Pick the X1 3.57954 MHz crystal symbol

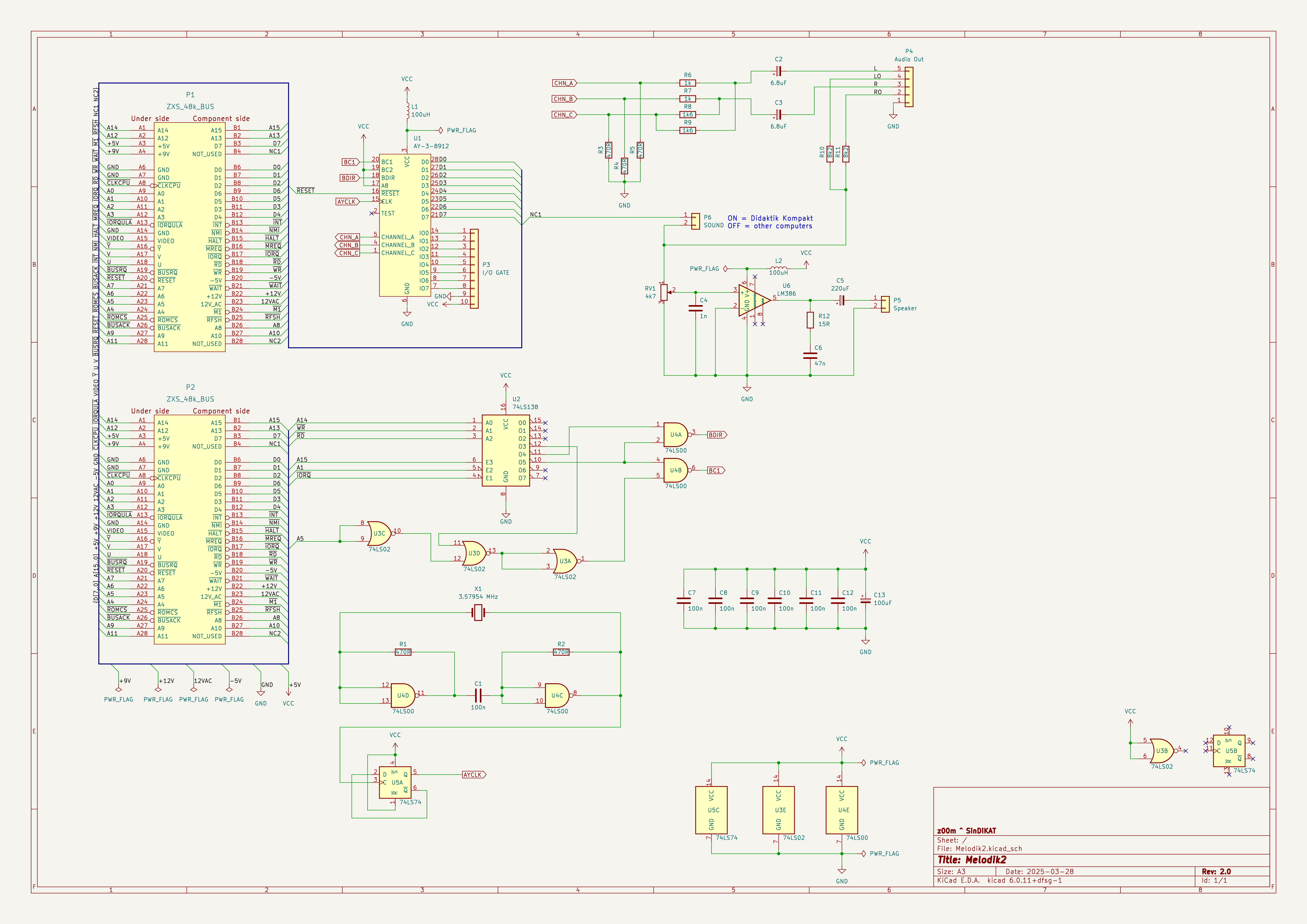point(478,613)
